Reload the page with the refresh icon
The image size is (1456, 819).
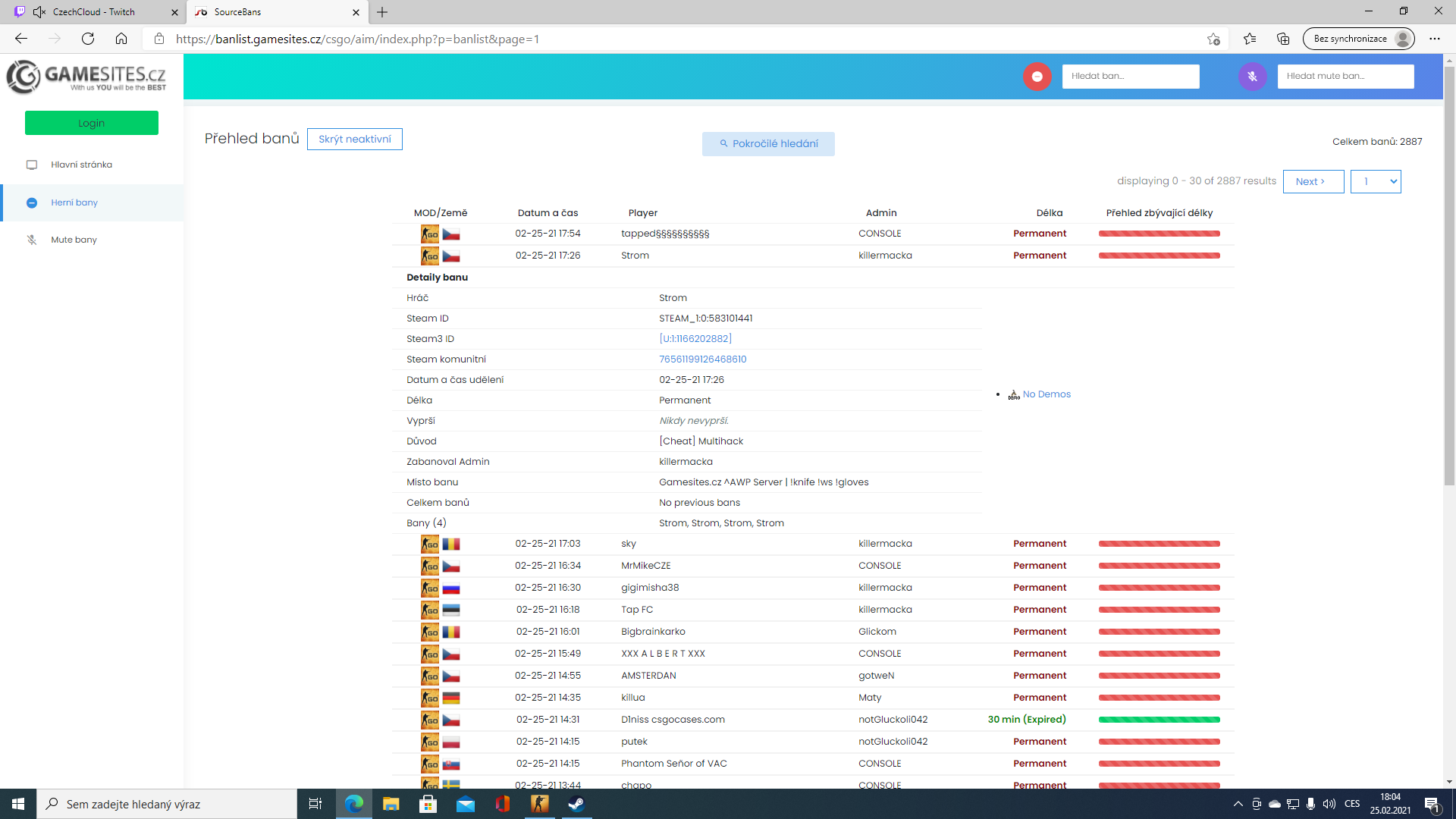coord(88,39)
